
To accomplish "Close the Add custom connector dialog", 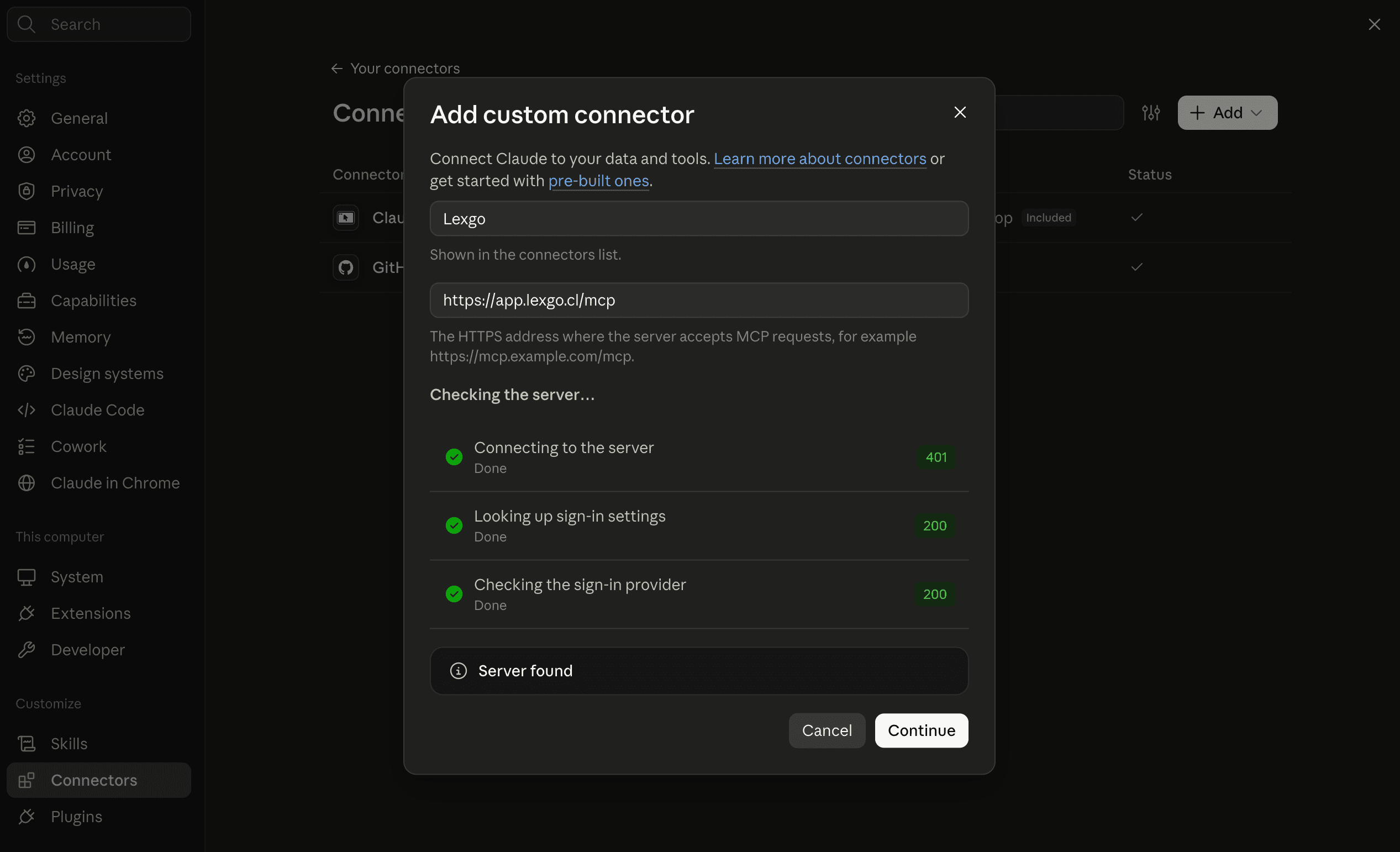I will (x=960, y=113).
